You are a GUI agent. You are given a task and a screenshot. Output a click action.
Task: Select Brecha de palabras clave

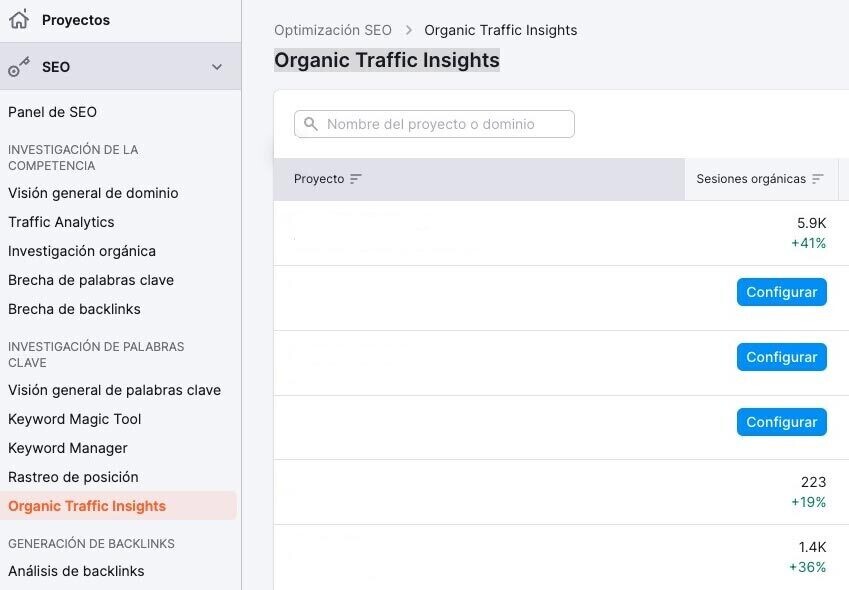click(89, 280)
